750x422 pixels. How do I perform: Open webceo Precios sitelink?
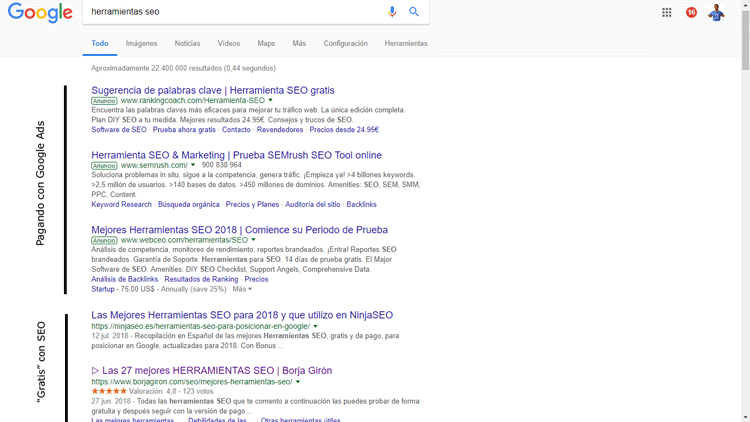pos(256,279)
